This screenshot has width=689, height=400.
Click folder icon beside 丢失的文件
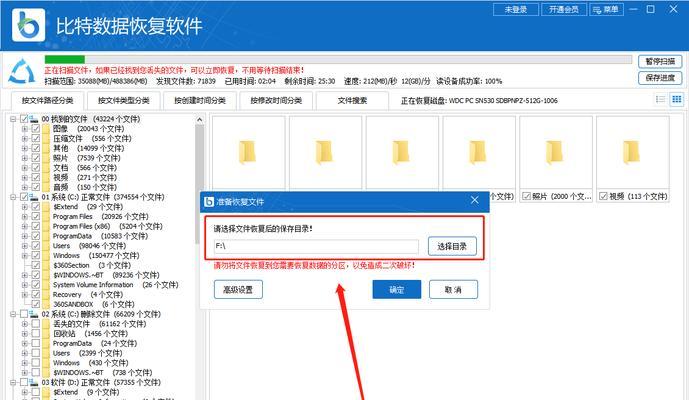[46, 324]
